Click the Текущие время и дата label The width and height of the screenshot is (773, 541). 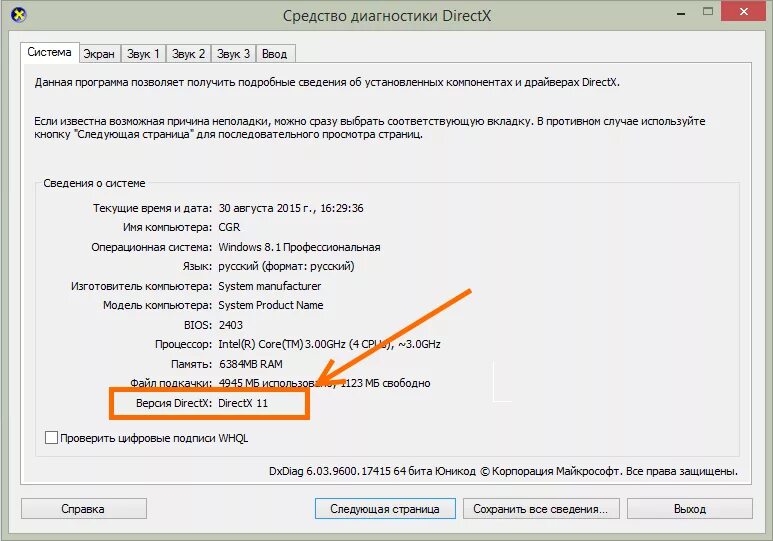click(152, 208)
